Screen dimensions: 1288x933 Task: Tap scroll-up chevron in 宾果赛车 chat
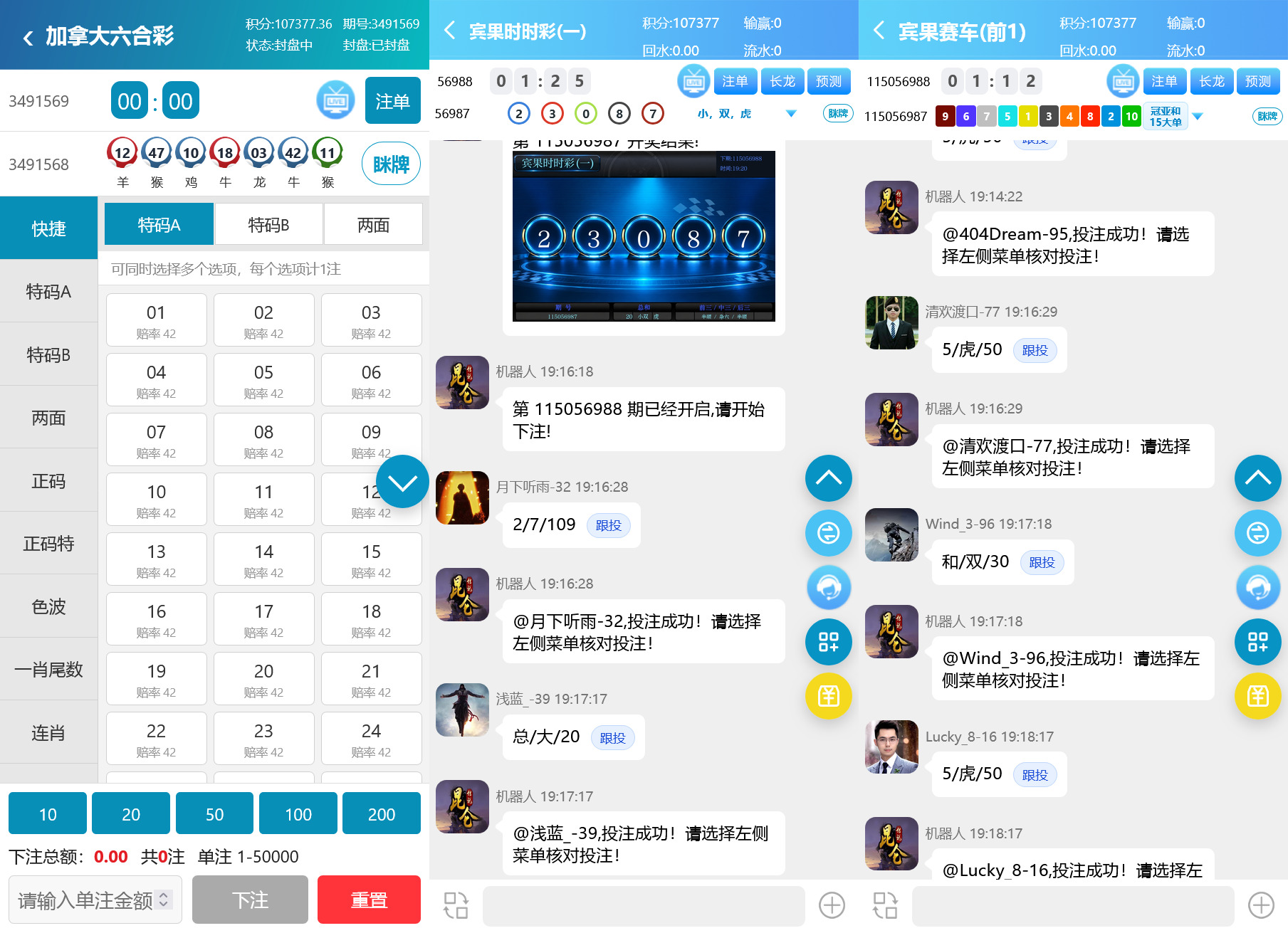point(1258,478)
